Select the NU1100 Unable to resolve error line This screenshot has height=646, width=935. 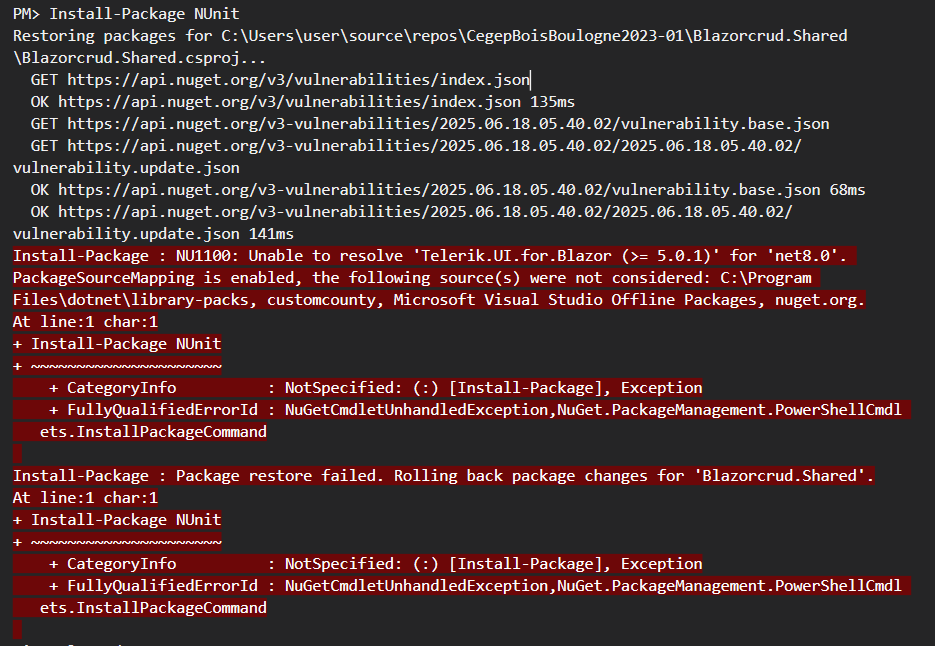click(x=430, y=256)
